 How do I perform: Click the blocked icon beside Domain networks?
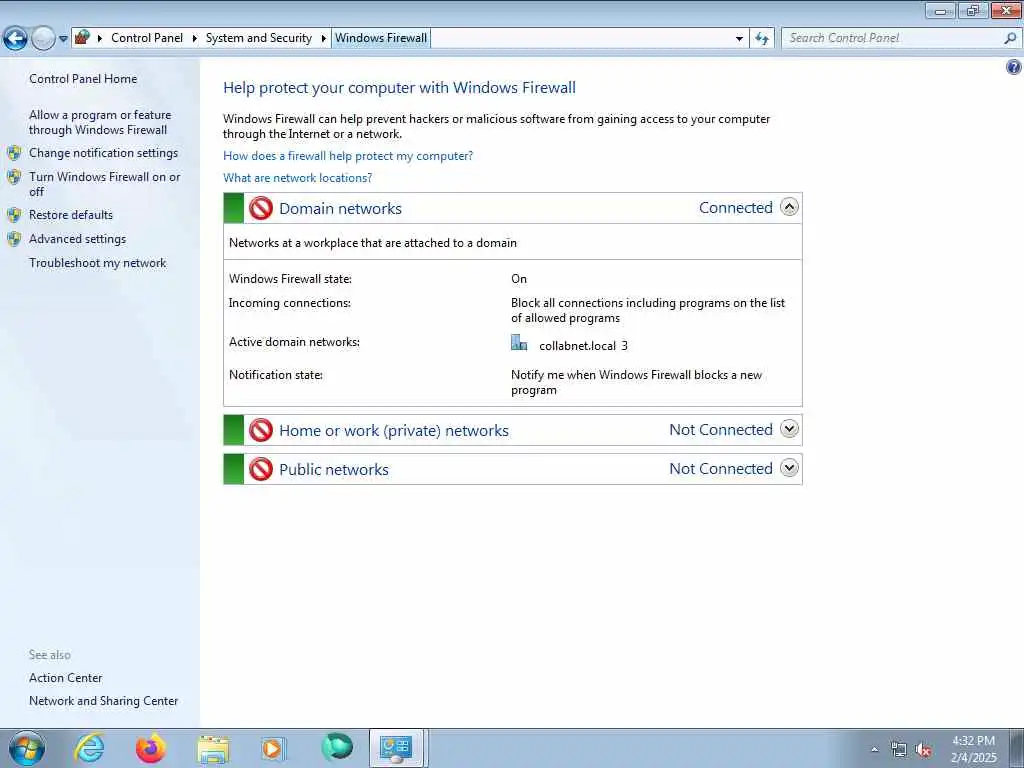[261, 208]
